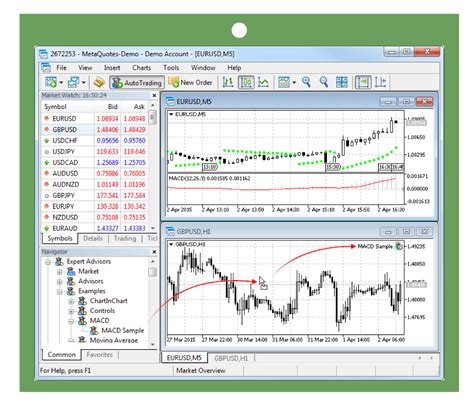Switch chart to Candlesticks mode
Screen dimensions: 474x408
tap(246, 82)
